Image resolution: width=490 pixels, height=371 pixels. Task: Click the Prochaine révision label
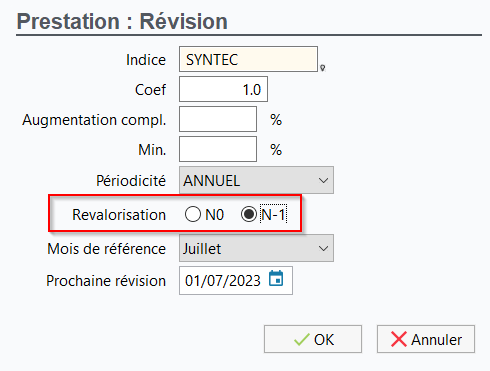(106, 281)
